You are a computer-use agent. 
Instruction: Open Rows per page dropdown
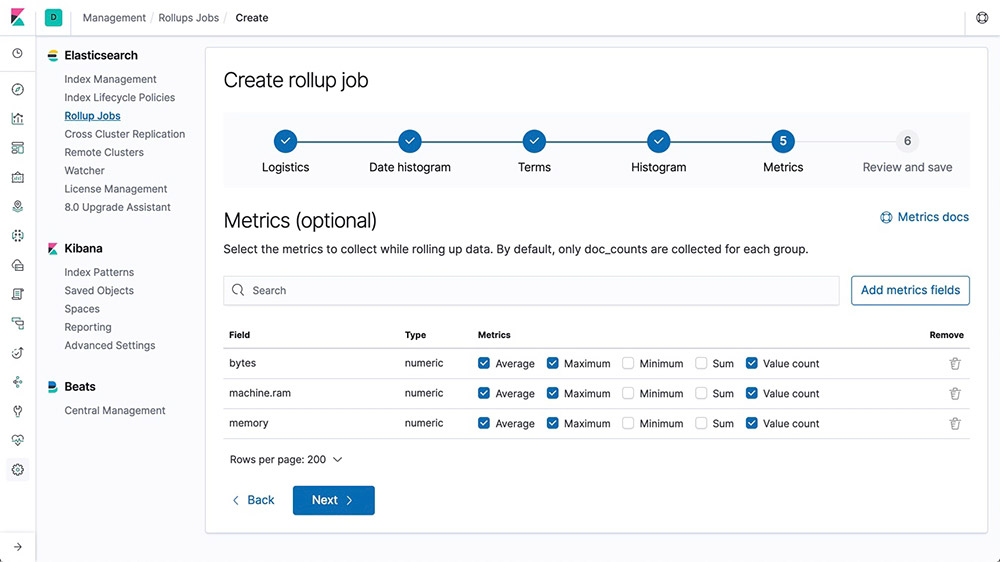pyautogui.click(x=286, y=460)
